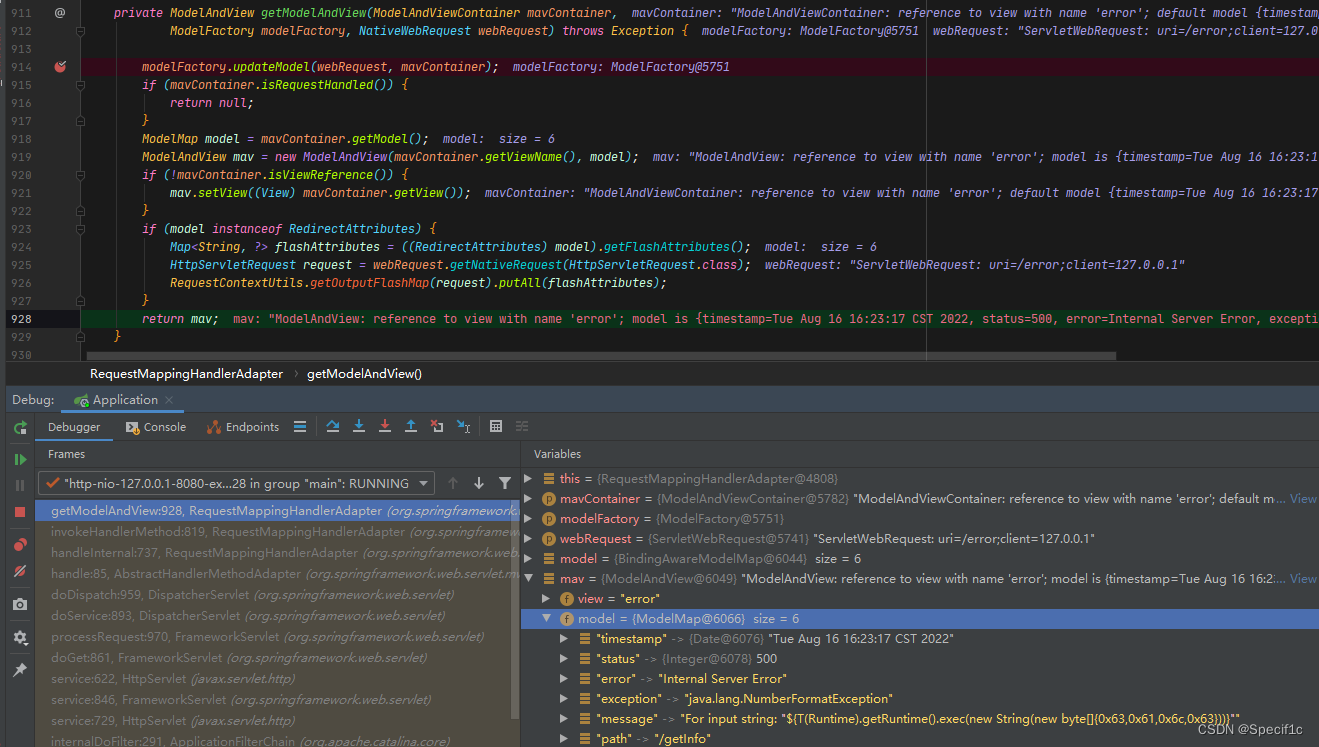The image size is (1319, 747).
Task: Click View link on mavContainer row
Action: point(1303,499)
